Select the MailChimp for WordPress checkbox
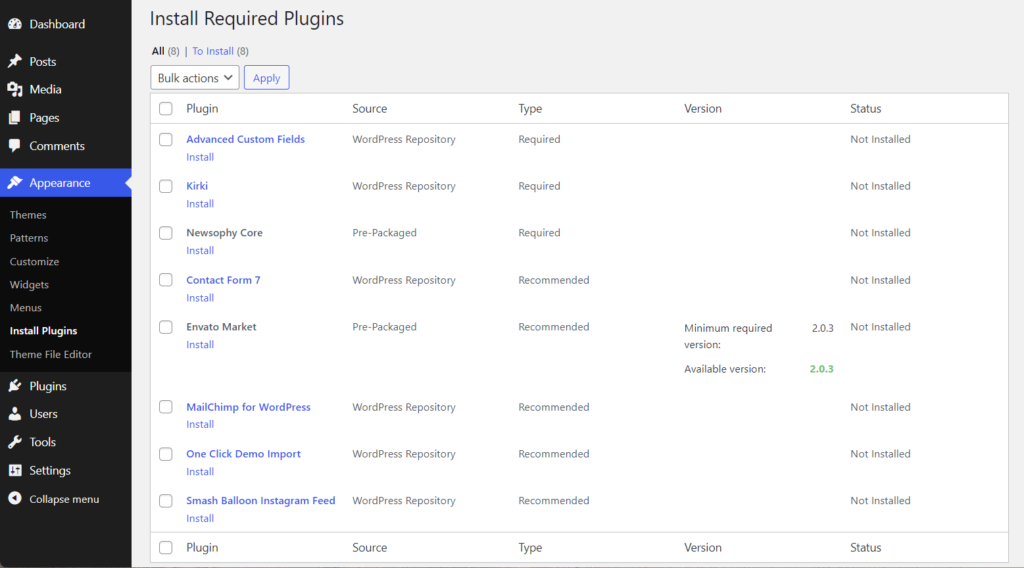The width and height of the screenshot is (1024, 568). (166, 407)
